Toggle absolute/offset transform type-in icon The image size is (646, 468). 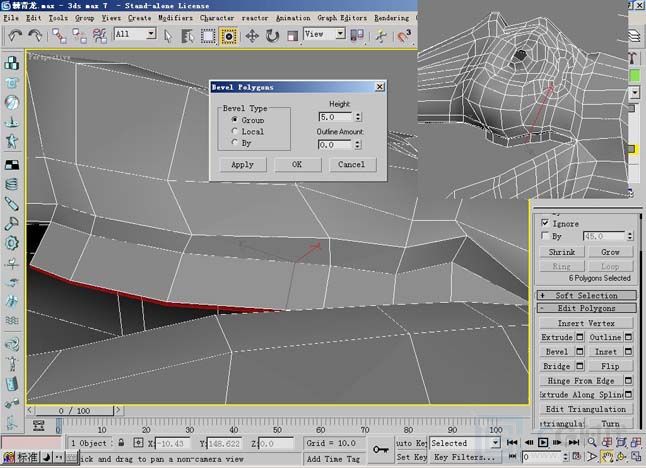click(138, 443)
